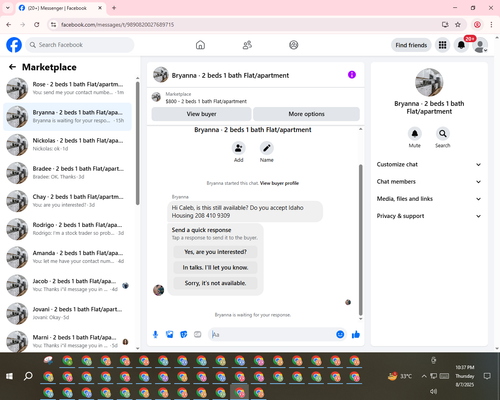Open Chrome three-dot menu
The width and height of the screenshot is (500, 400).
[491, 25]
